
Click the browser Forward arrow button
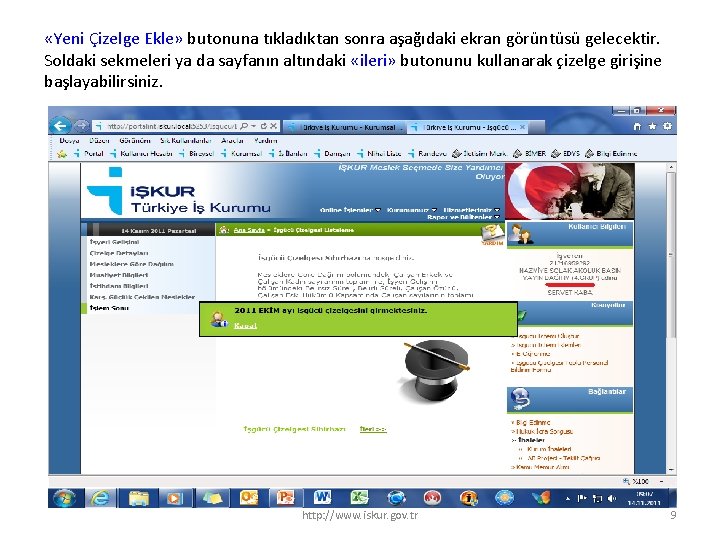(82, 125)
